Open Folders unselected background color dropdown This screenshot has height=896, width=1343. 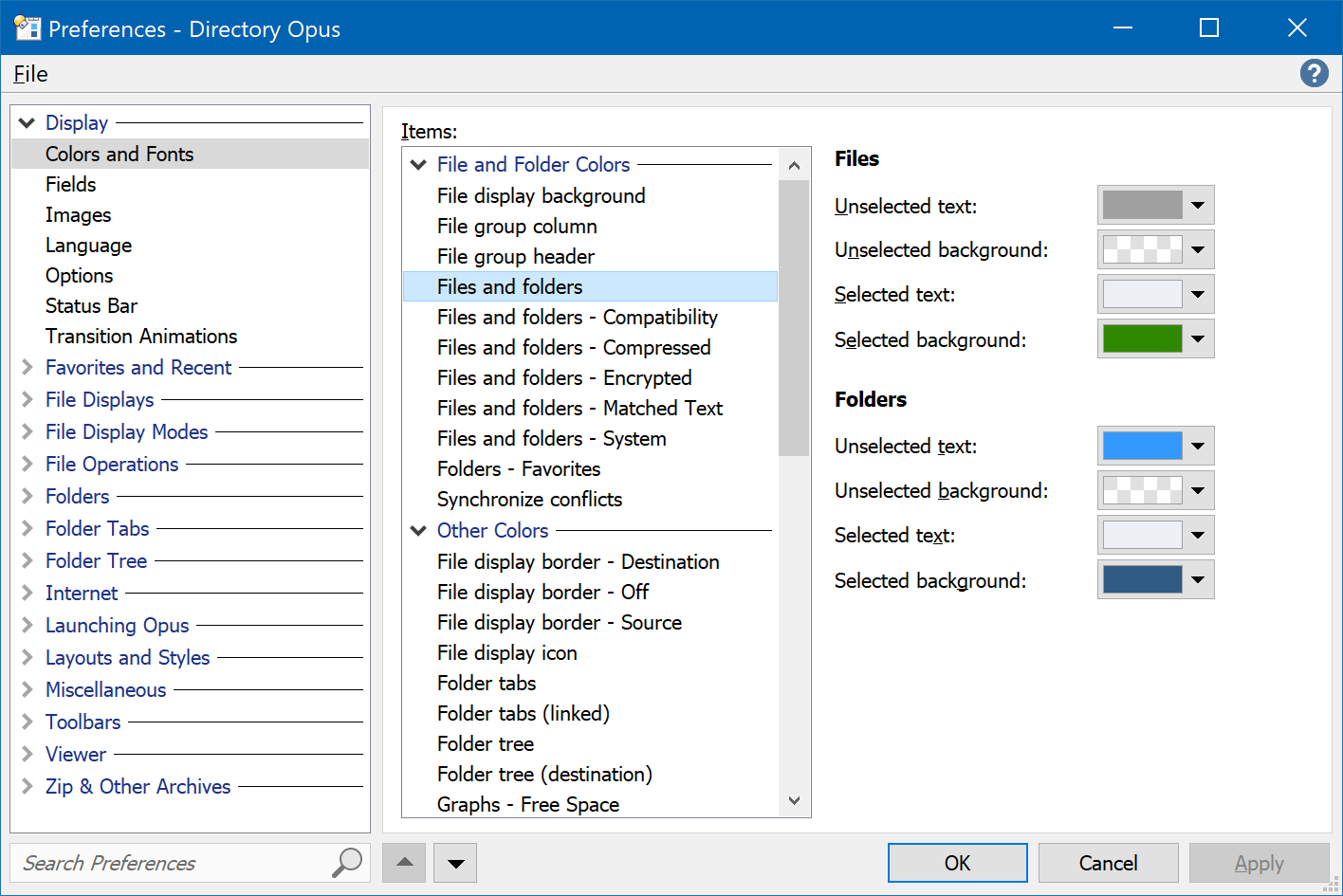1155,490
